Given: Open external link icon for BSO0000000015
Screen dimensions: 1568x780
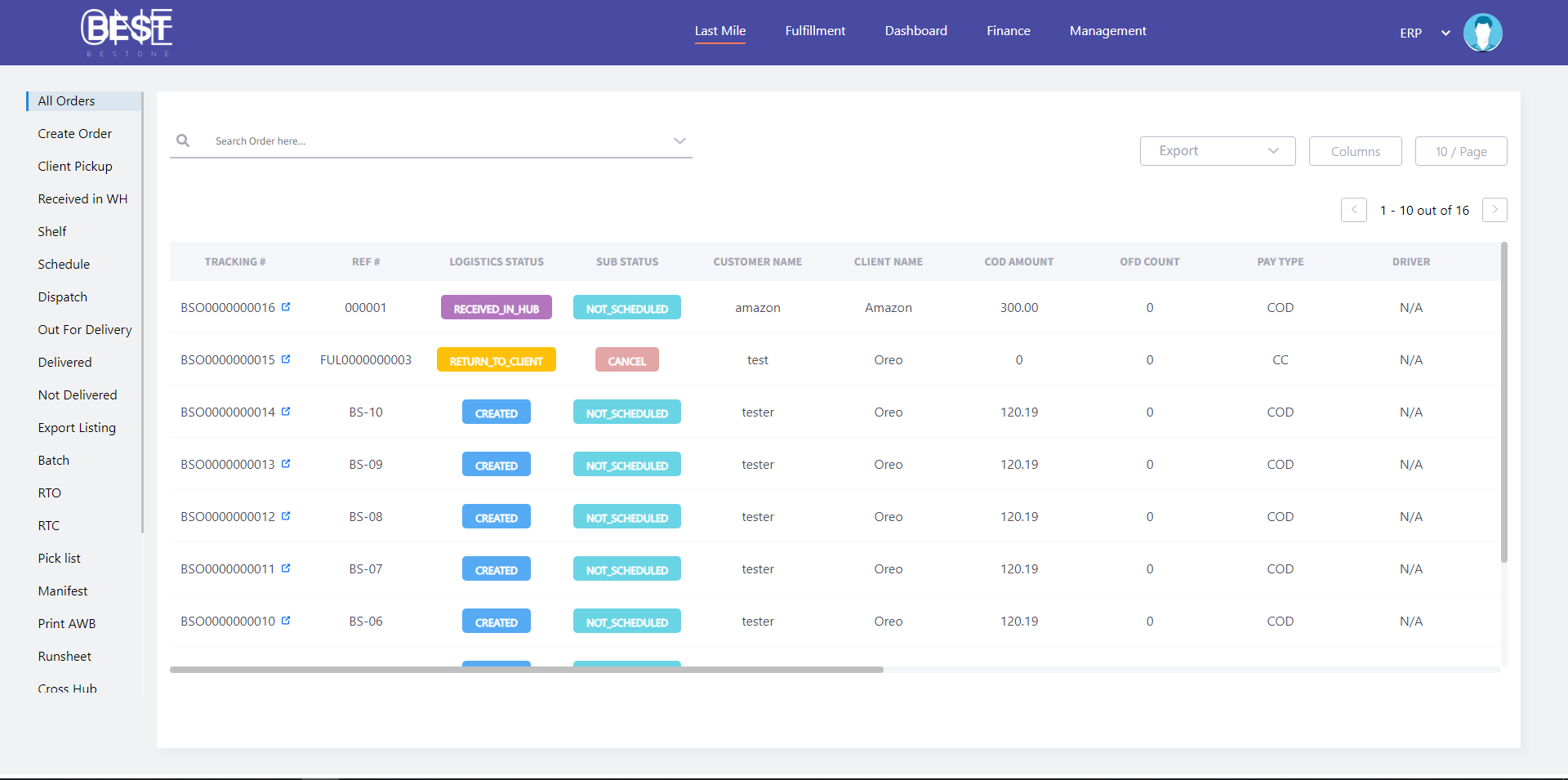Looking at the screenshot, I should click(286, 359).
